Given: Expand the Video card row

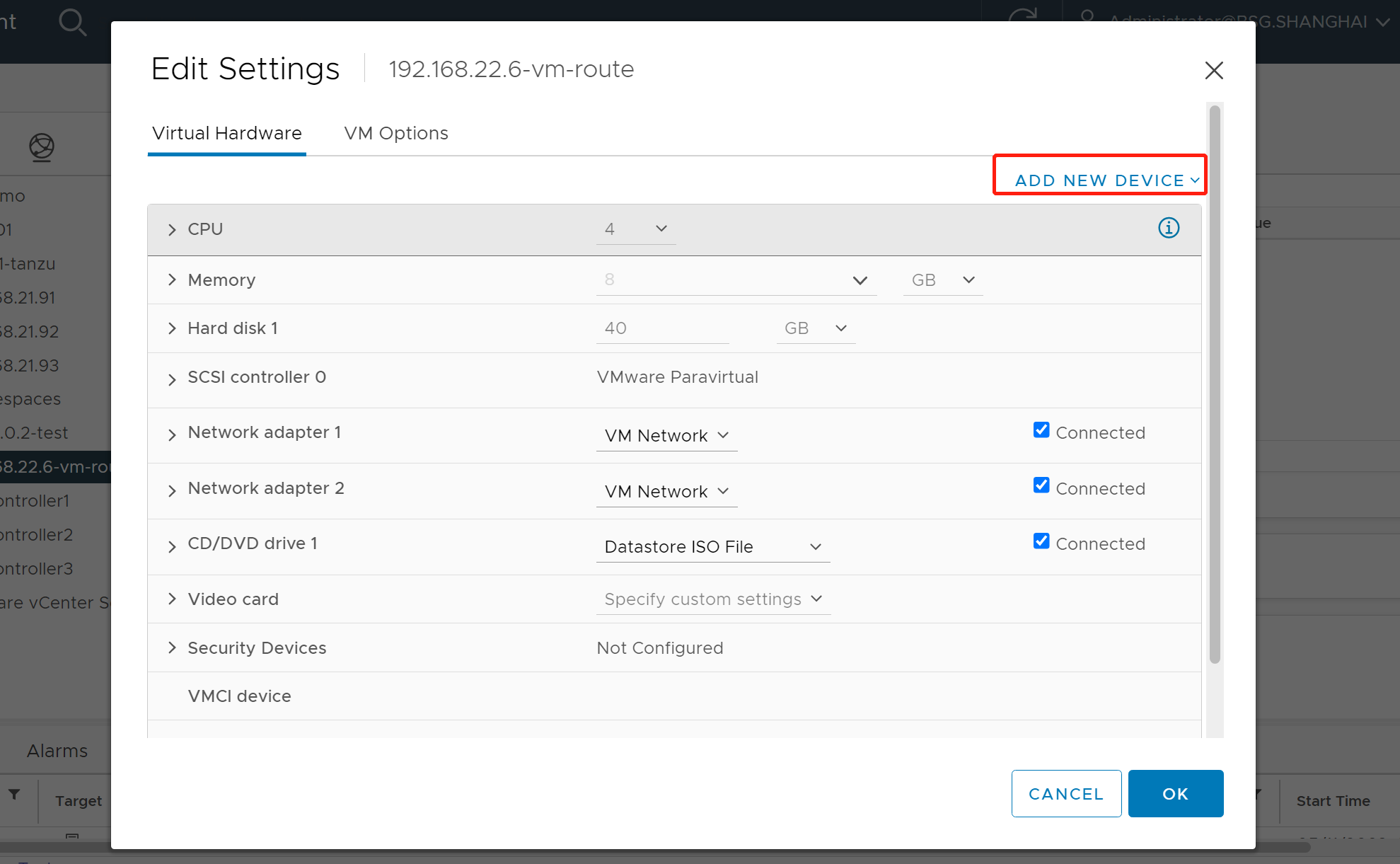Looking at the screenshot, I should (x=172, y=599).
